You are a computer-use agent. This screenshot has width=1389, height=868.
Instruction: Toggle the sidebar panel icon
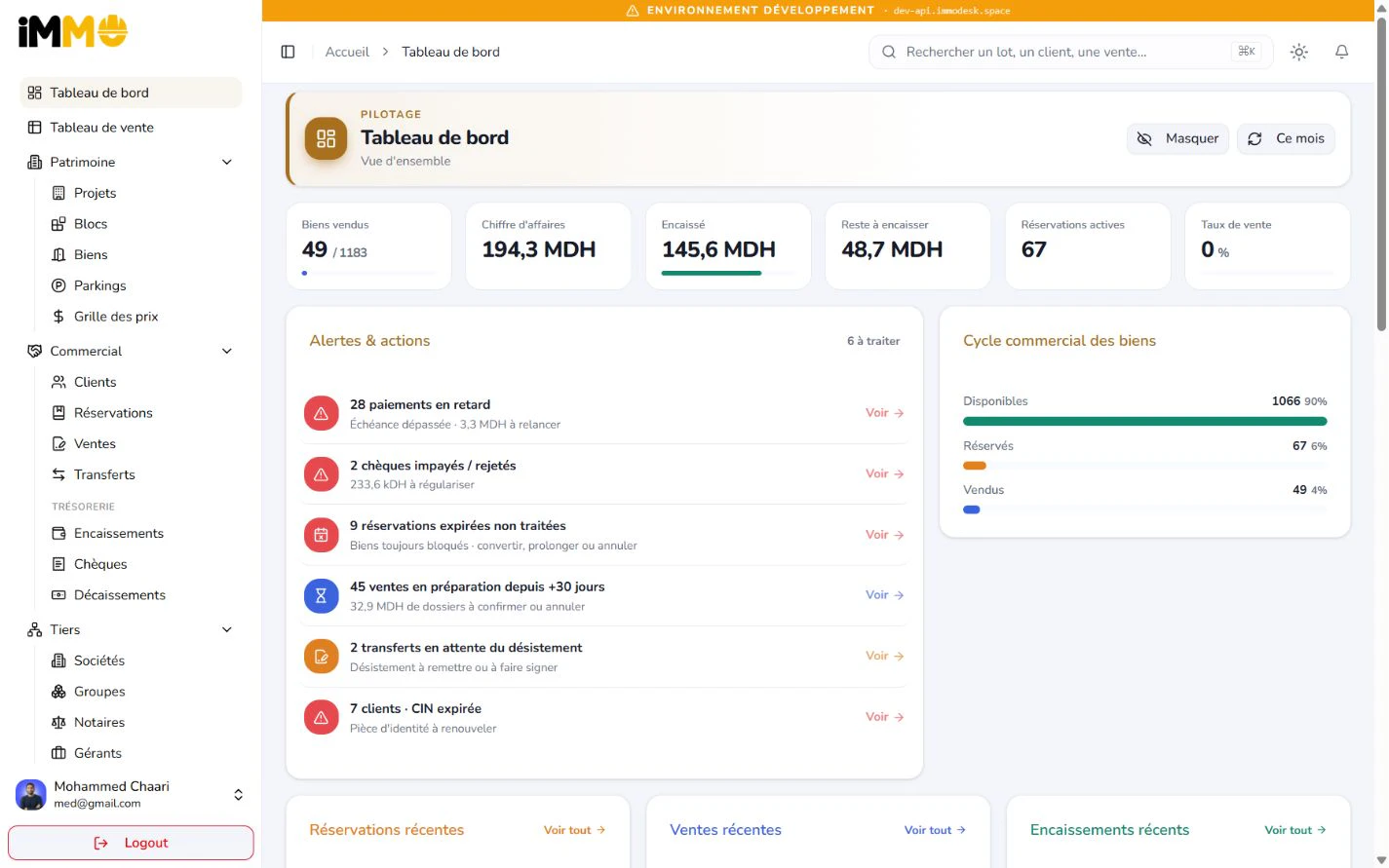(288, 52)
